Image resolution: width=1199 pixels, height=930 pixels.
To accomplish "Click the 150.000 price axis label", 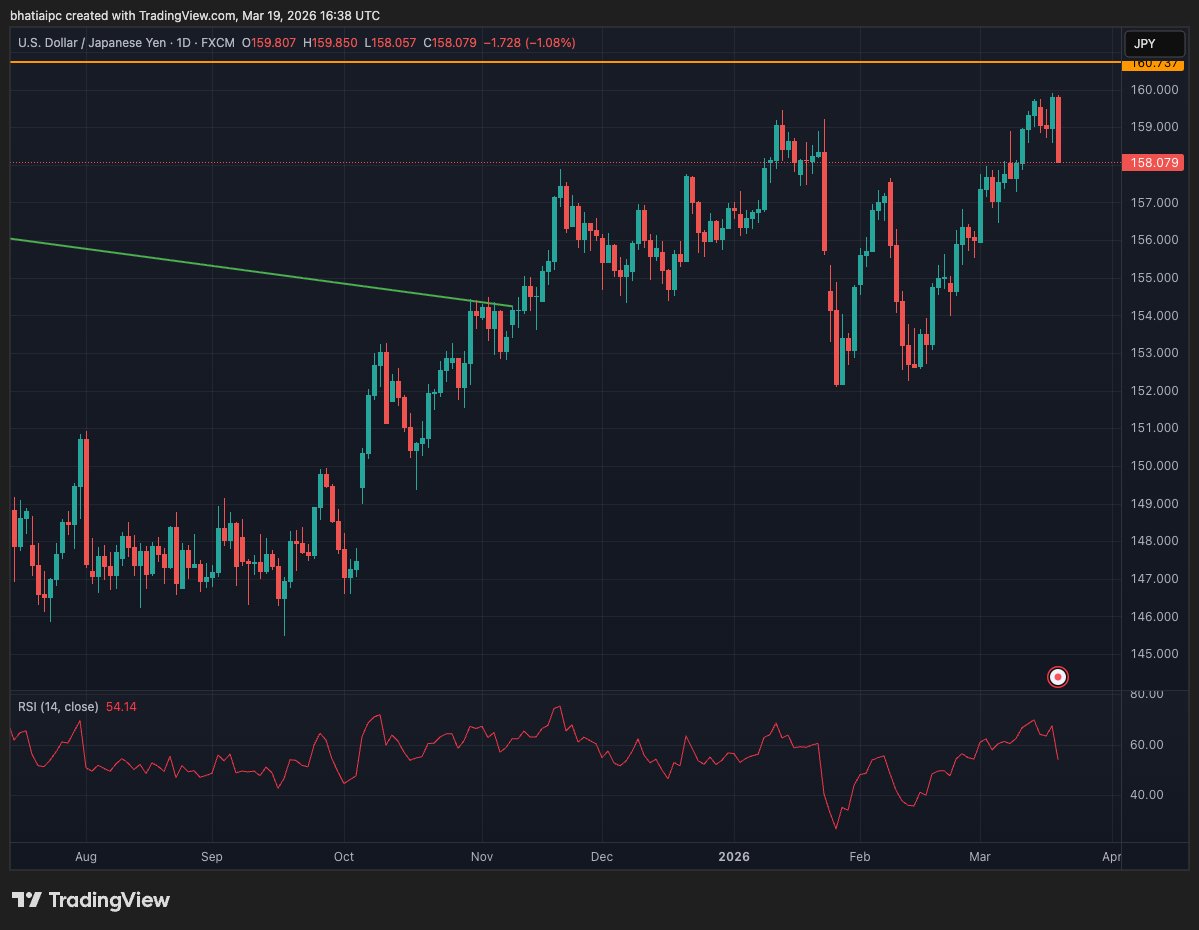I will pyautogui.click(x=1154, y=466).
